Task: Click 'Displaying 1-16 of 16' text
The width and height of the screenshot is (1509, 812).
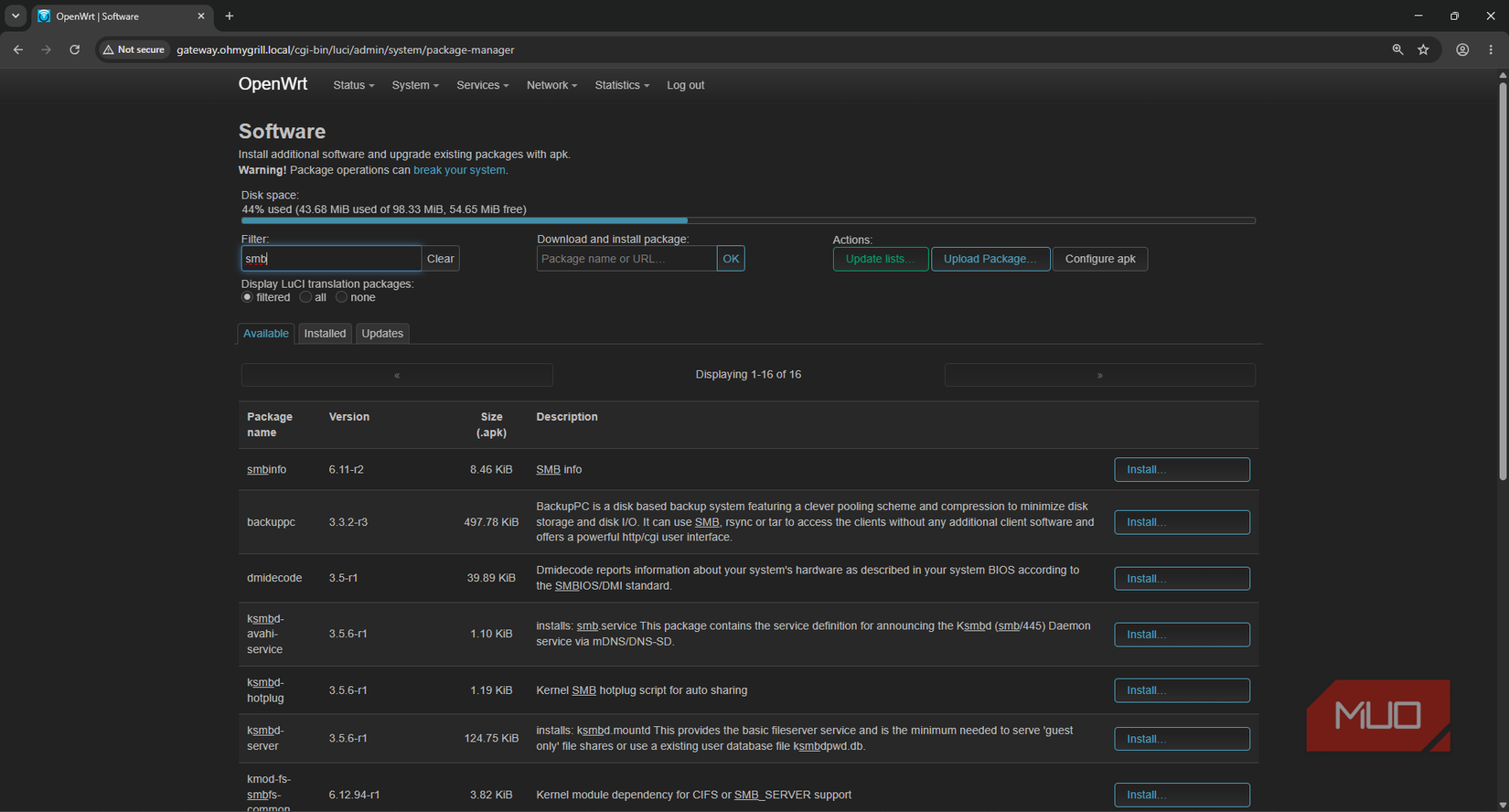Action: (x=748, y=375)
